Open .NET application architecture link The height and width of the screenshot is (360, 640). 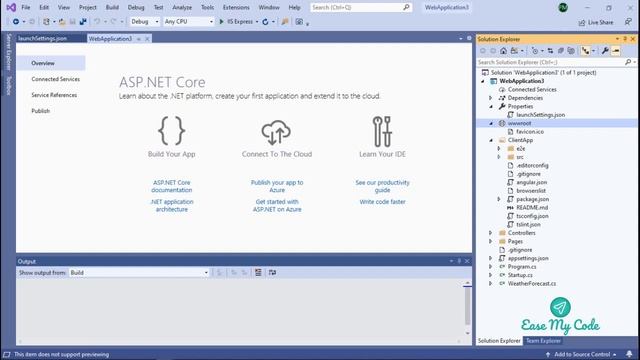pos(171,205)
